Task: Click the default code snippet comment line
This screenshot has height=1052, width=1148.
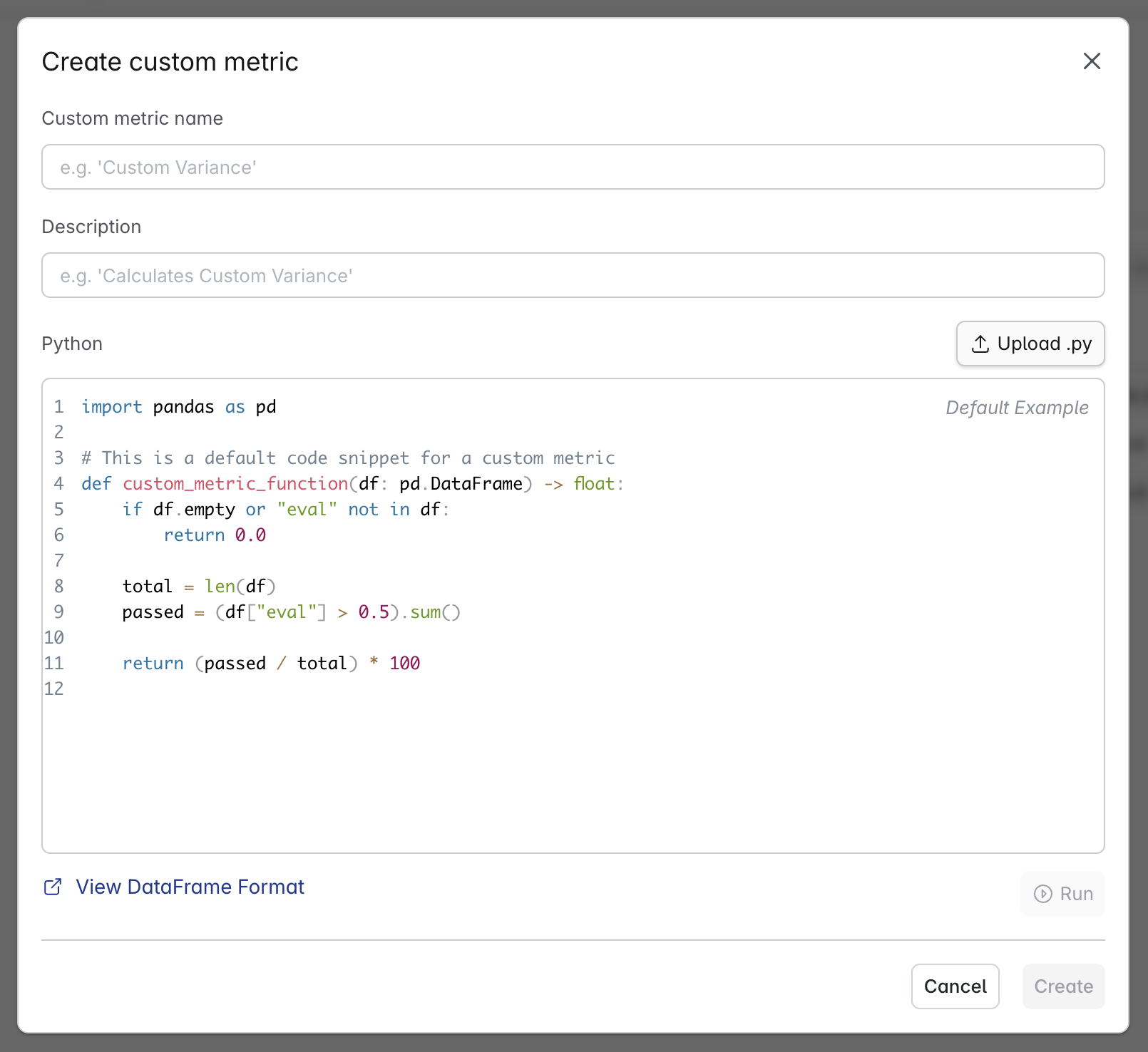Action: click(x=348, y=458)
